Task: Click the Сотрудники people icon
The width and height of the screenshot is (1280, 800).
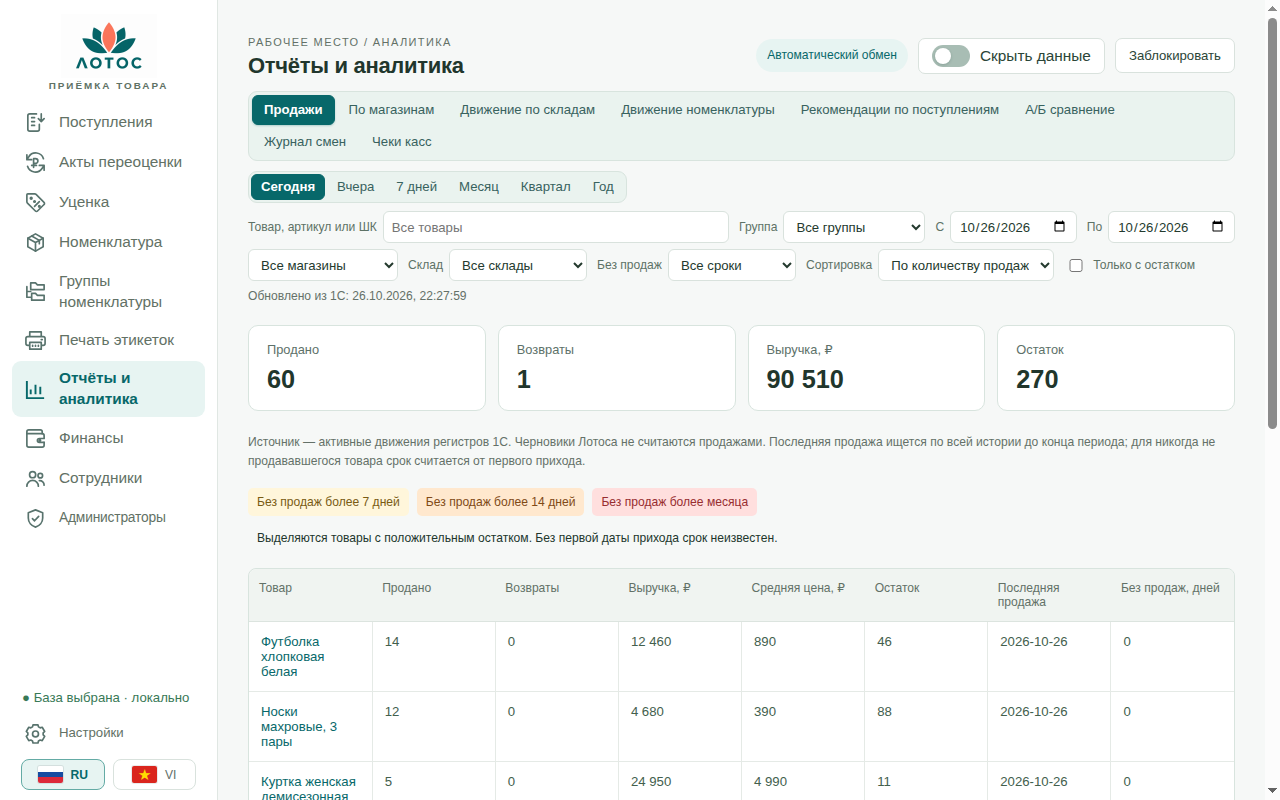Action: tap(36, 478)
